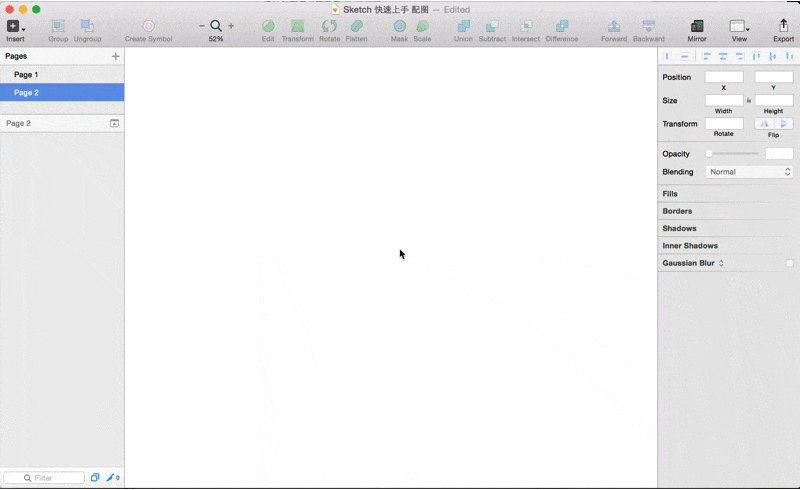
Task: Click the layer Filter field
Action: click(44, 478)
